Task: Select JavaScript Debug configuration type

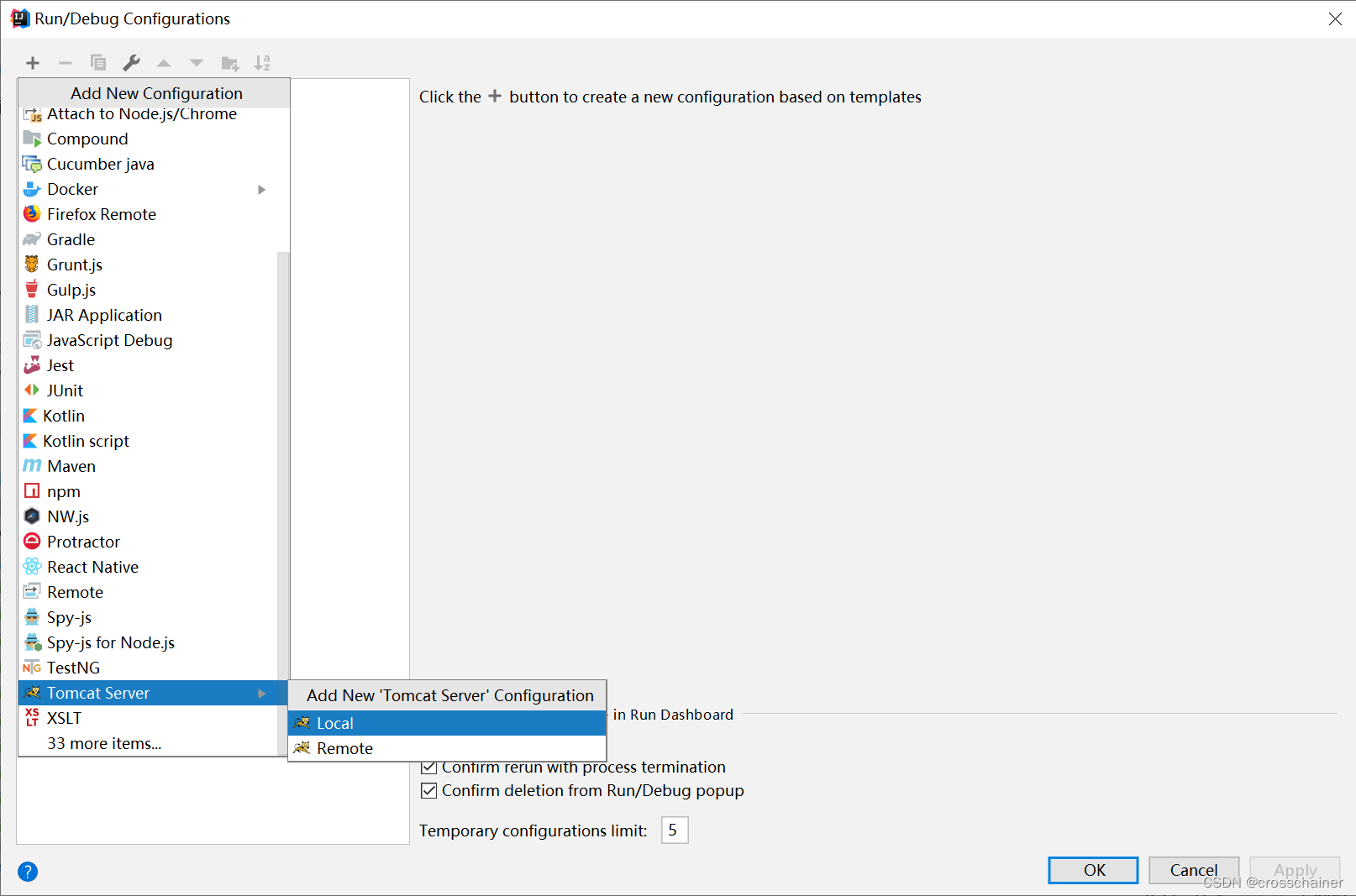Action: (147, 340)
